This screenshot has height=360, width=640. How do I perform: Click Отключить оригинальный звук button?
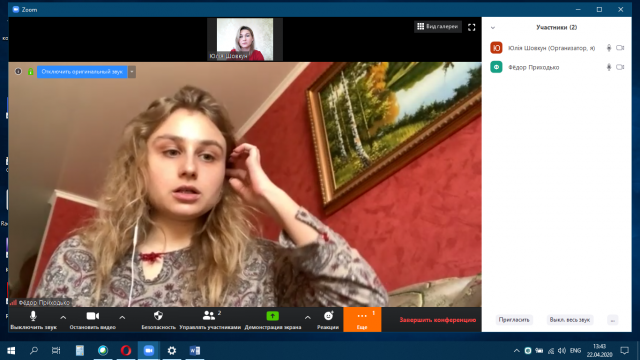pyautogui.click(x=82, y=72)
